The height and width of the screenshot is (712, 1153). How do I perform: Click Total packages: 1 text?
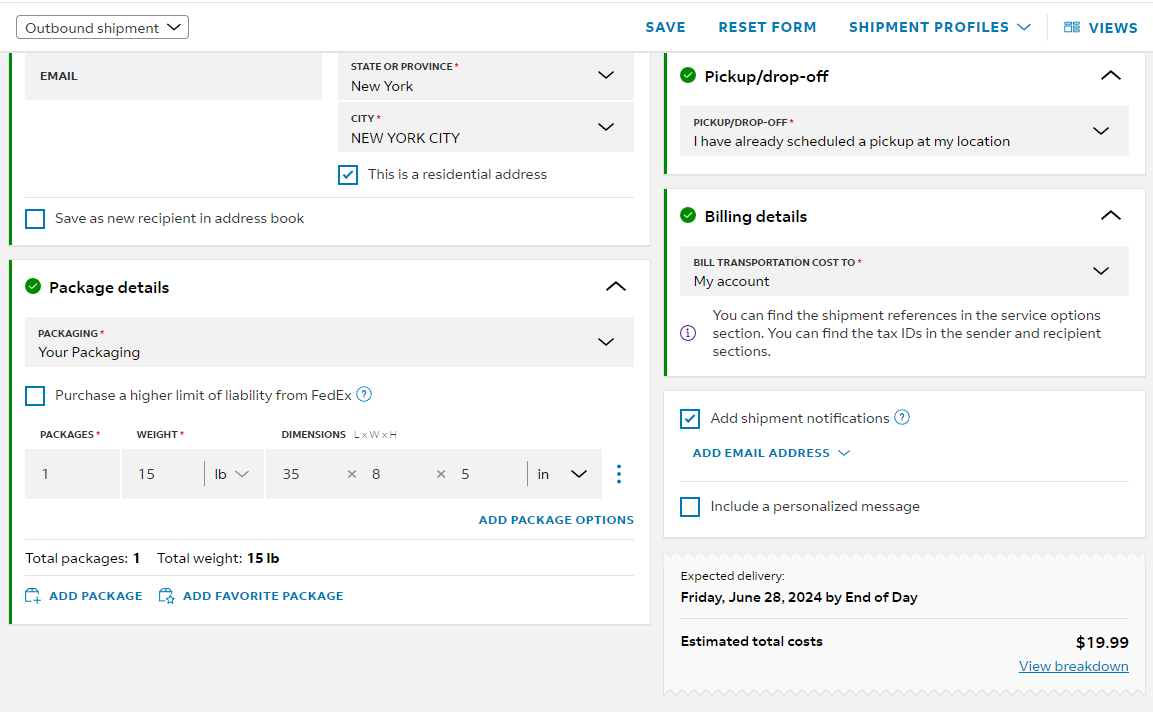pyautogui.click(x=82, y=558)
